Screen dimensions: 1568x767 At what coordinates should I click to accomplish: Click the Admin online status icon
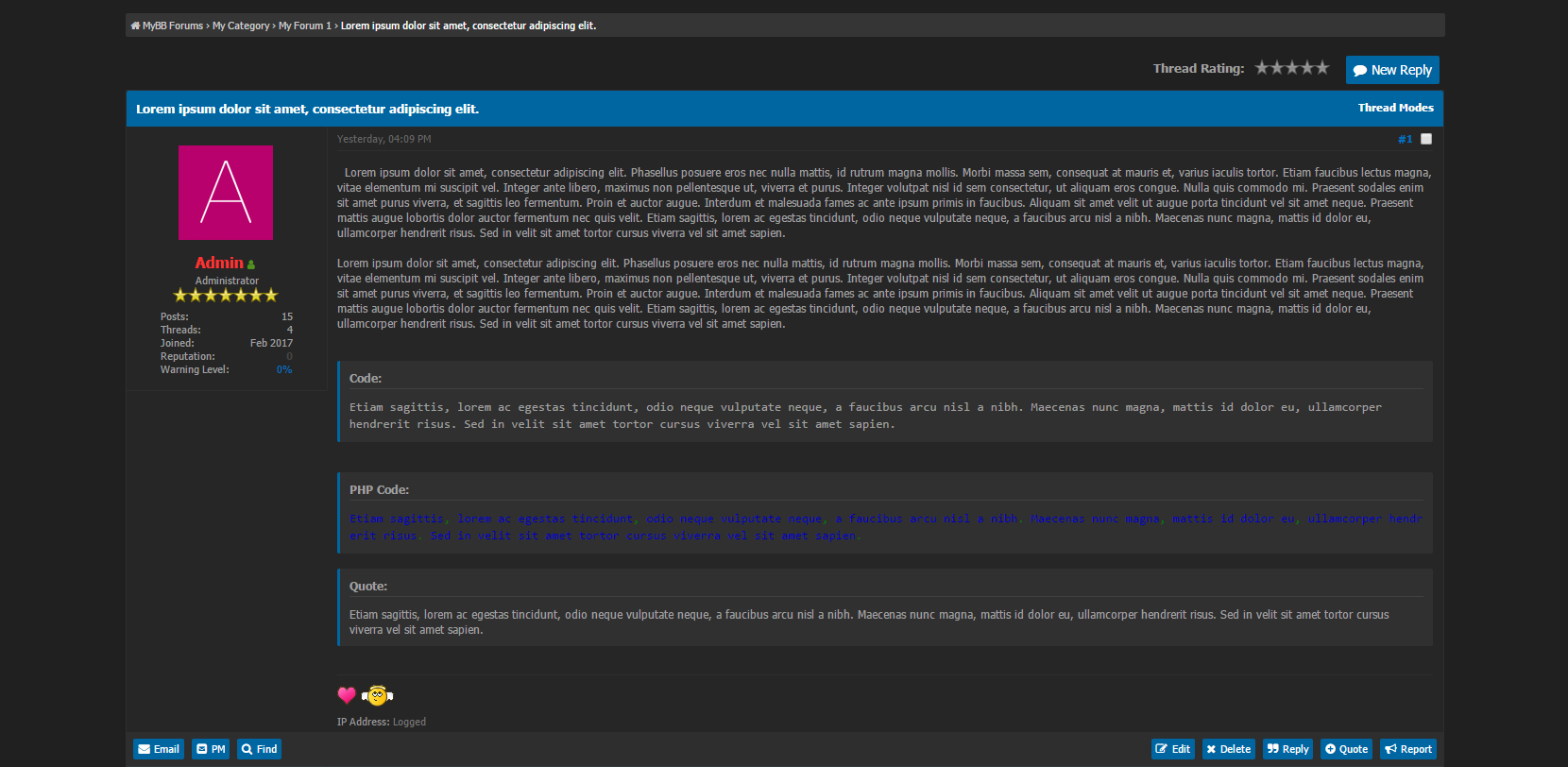tap(251, 264)
